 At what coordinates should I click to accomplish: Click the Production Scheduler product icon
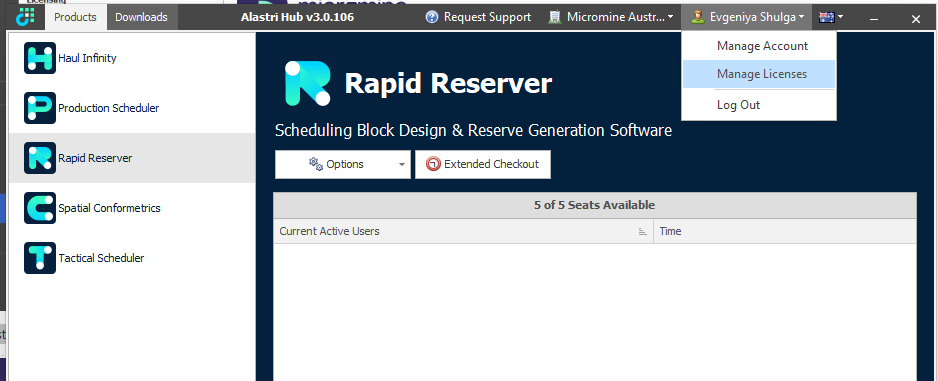pyautogui.click(x=40, y=108)
